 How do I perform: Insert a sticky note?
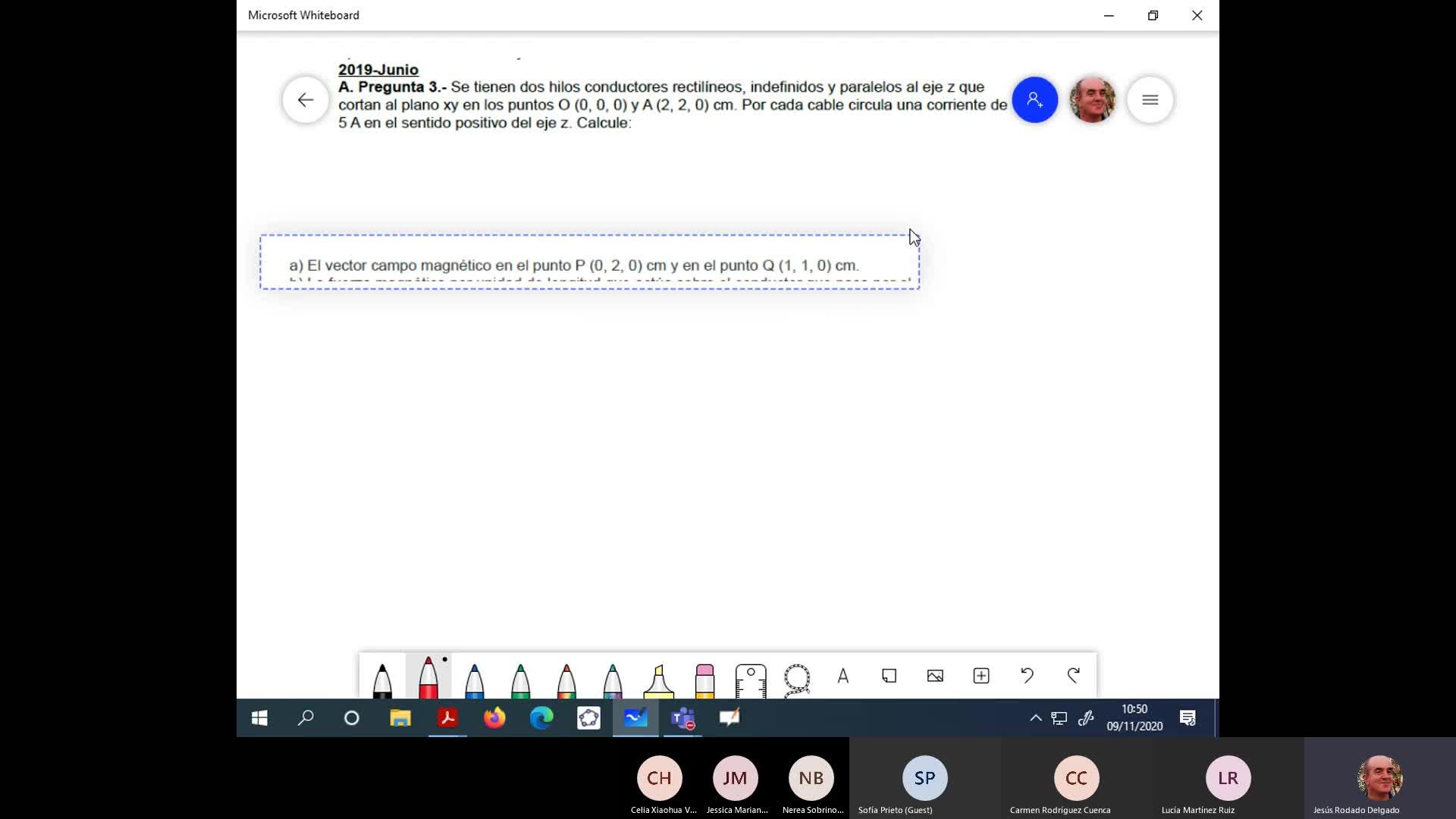pyautogui.click(x=889, y=676)
